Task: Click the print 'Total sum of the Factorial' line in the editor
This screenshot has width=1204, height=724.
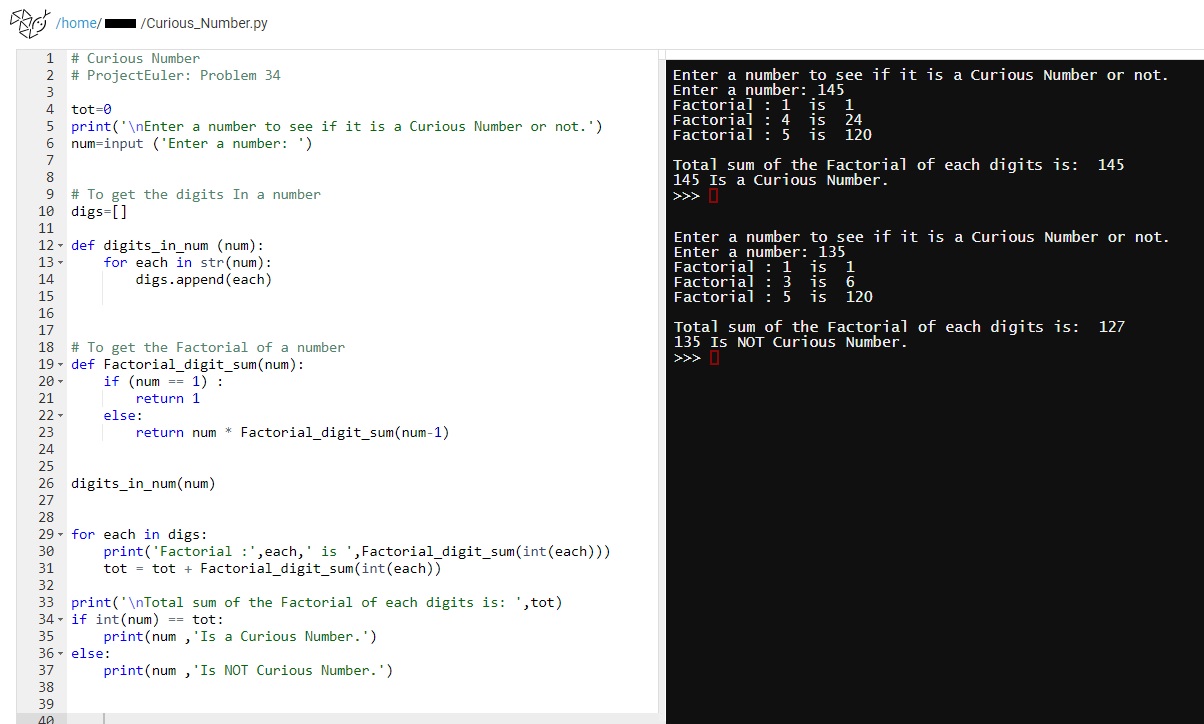Action: point(317,602)
